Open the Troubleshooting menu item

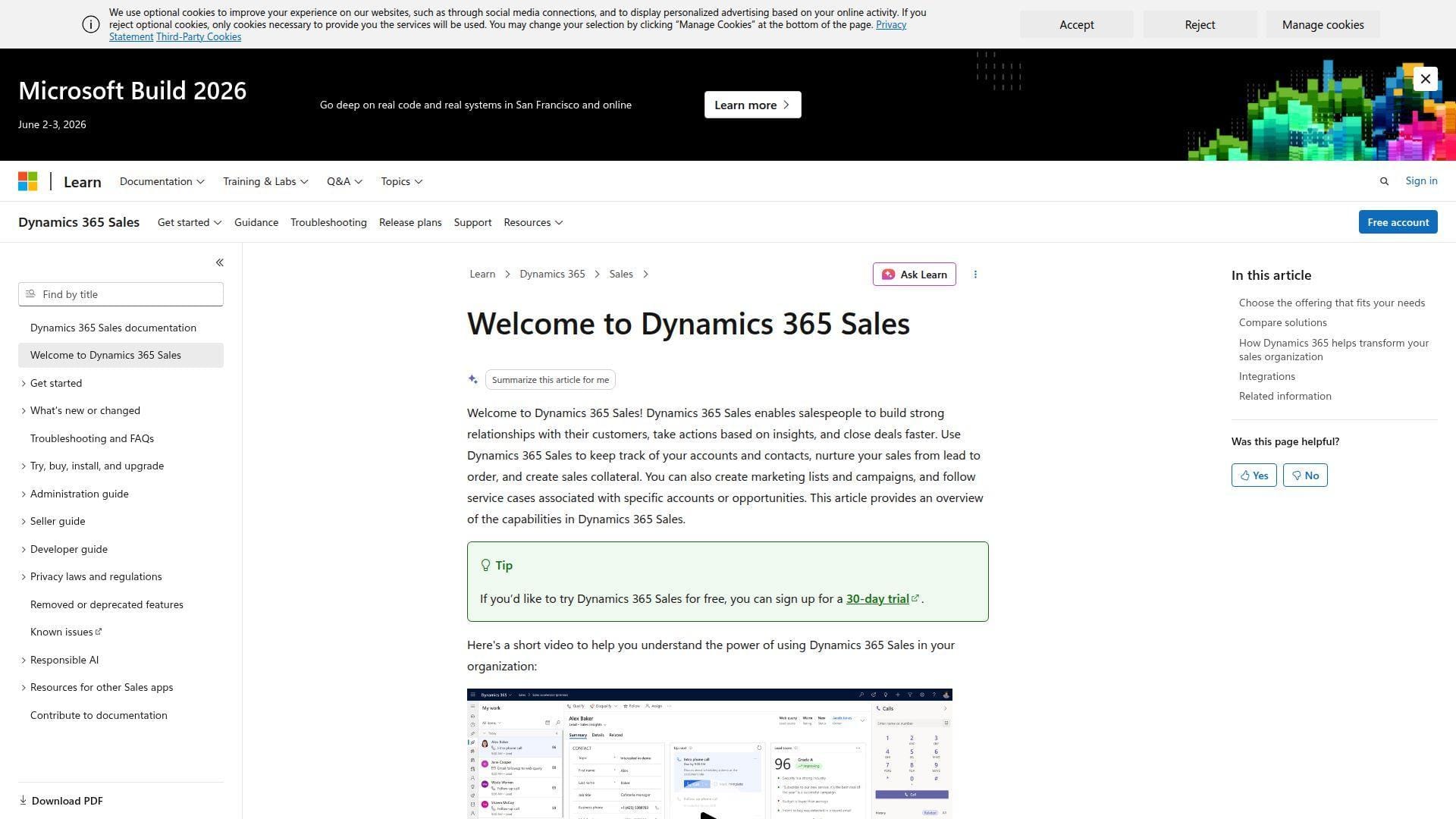click(328, 222)
